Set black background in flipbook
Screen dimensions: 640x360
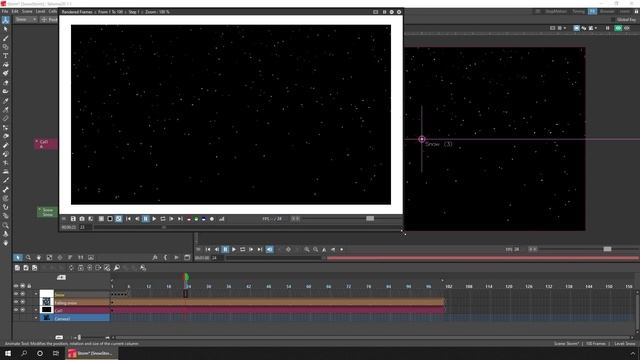coord(110,219)
